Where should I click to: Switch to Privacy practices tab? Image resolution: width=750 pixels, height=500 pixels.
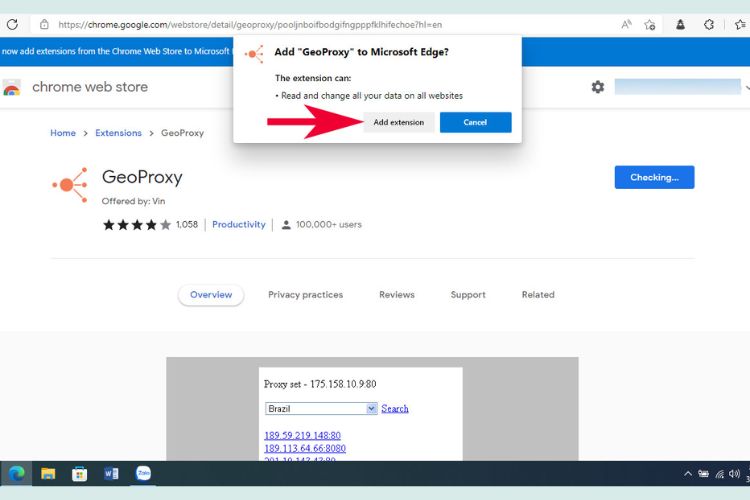pyautogui.click(x=305, y=295)
